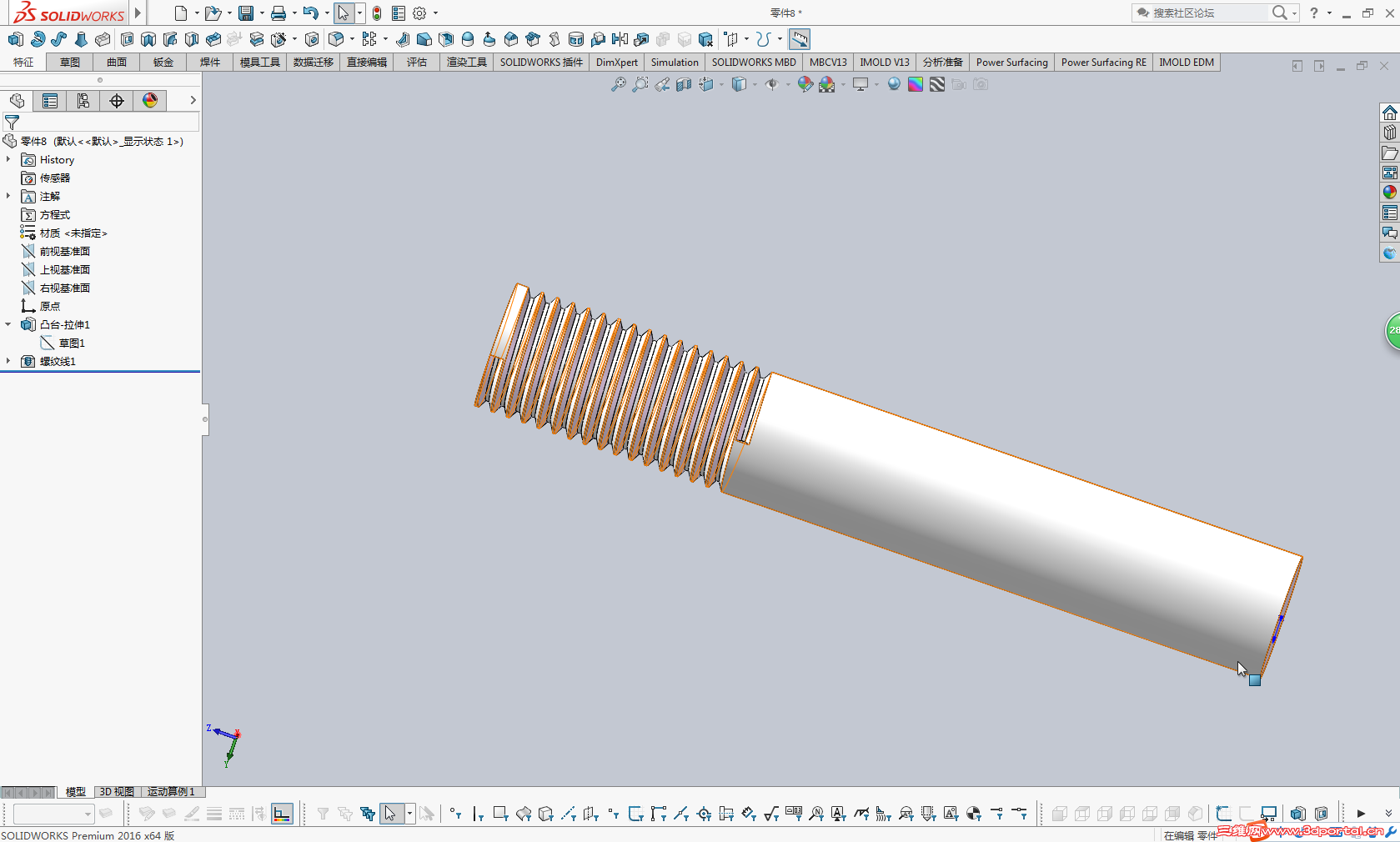This screenshot has width=1400, height=842.
Task: Expand the 注解 annotations node
Action: click(x=8, y=196)
